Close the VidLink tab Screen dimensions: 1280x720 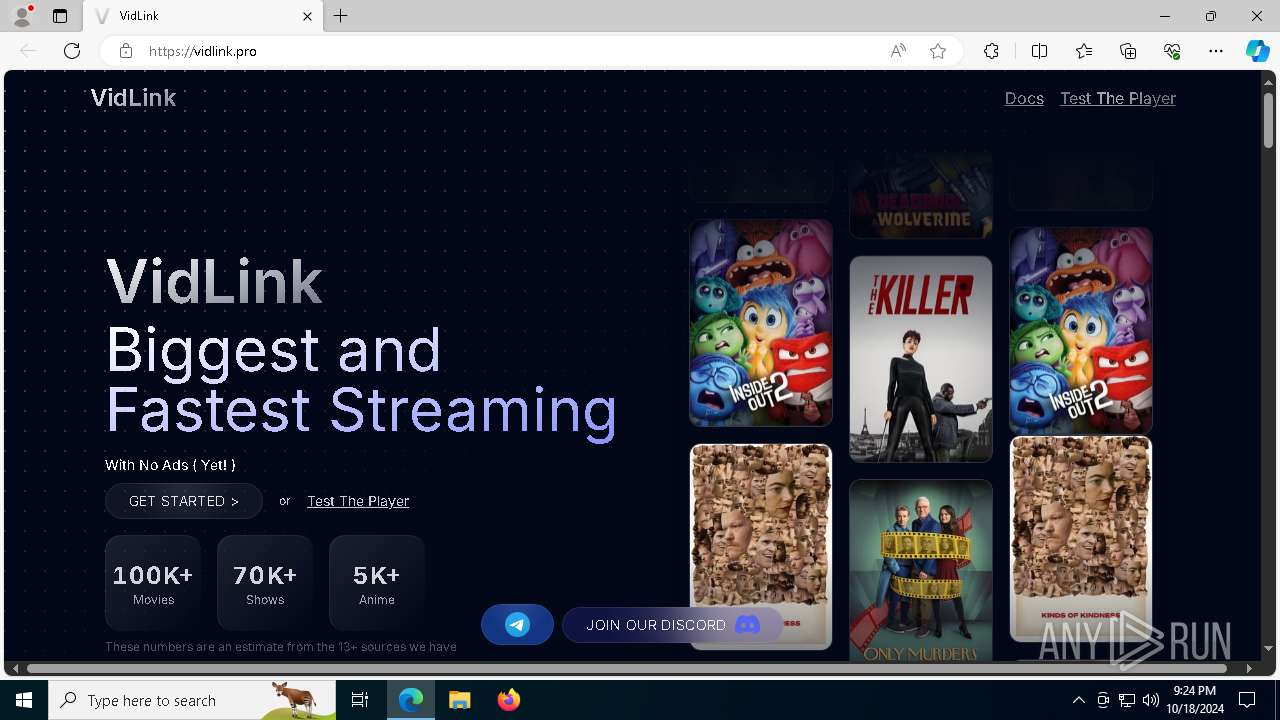307,16
